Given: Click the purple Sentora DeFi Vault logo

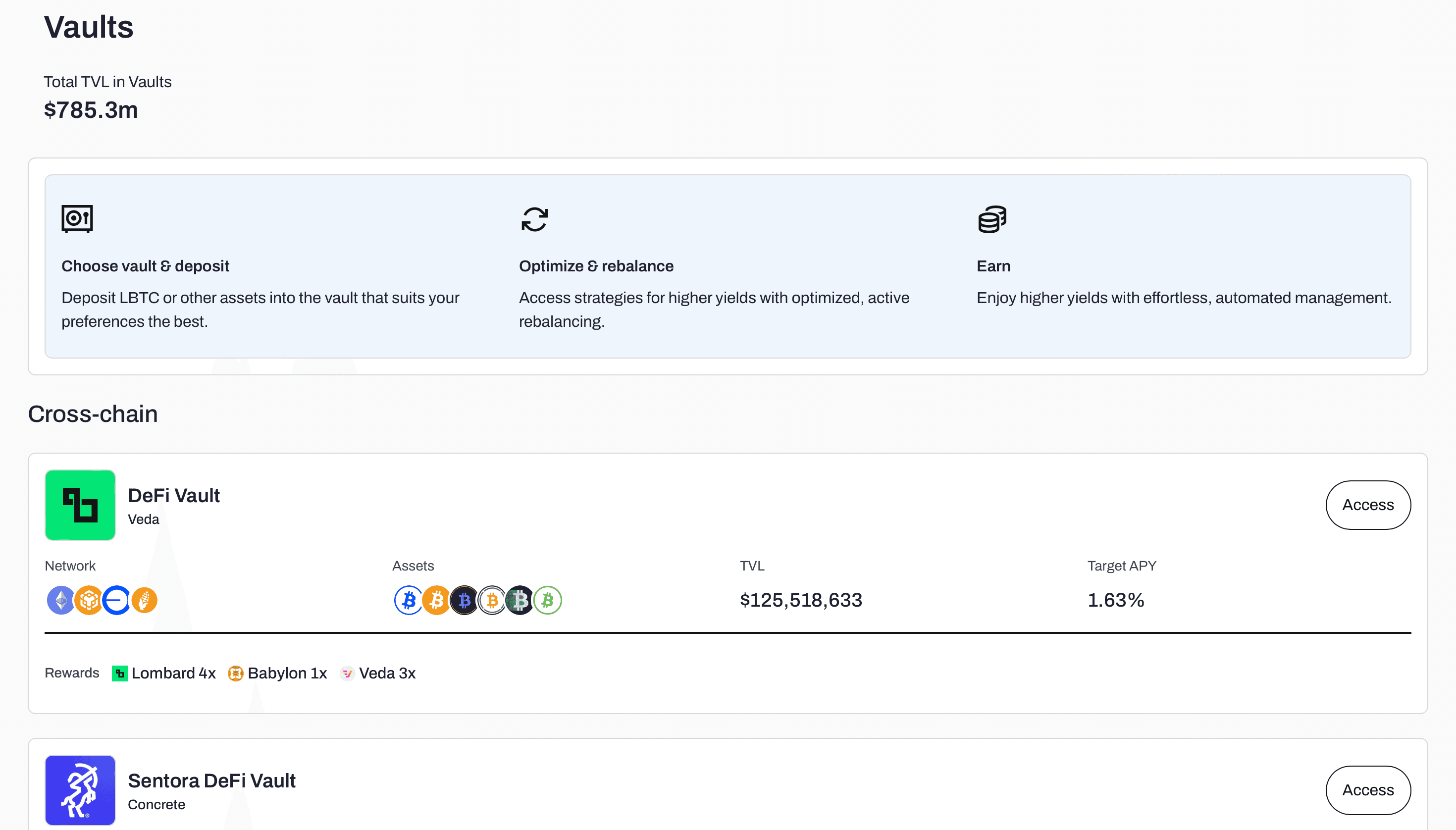Looking at the screenshot, I should pos(80,790).
